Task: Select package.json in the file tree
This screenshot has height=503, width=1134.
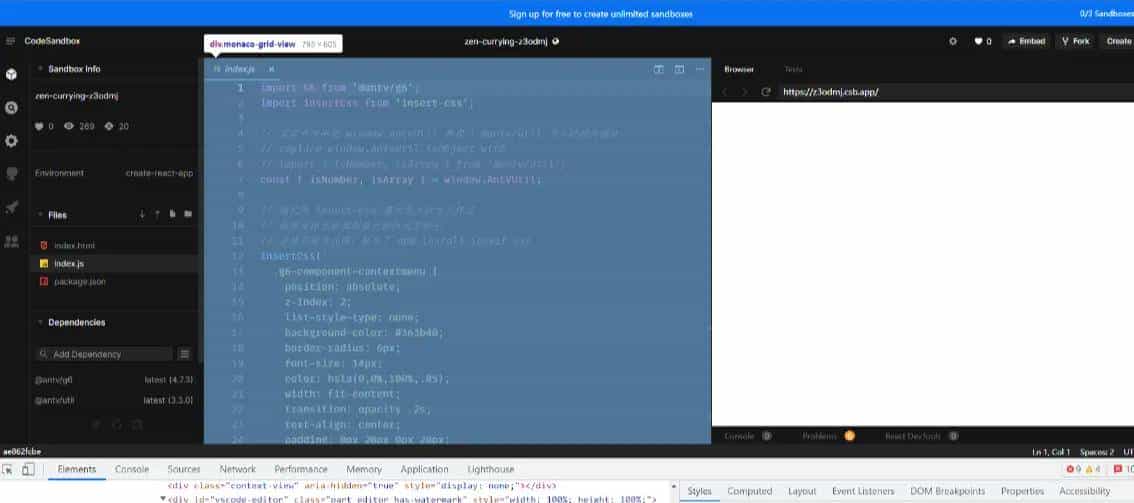Action: pos(79,282)
